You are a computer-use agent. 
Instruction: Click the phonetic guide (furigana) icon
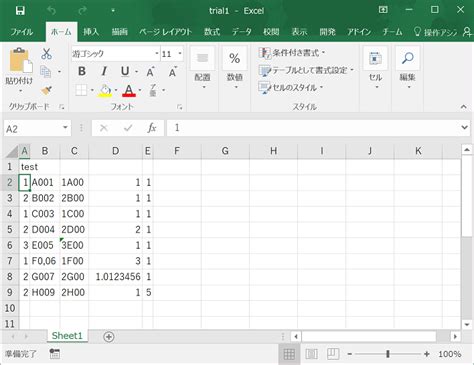point(152,90)
